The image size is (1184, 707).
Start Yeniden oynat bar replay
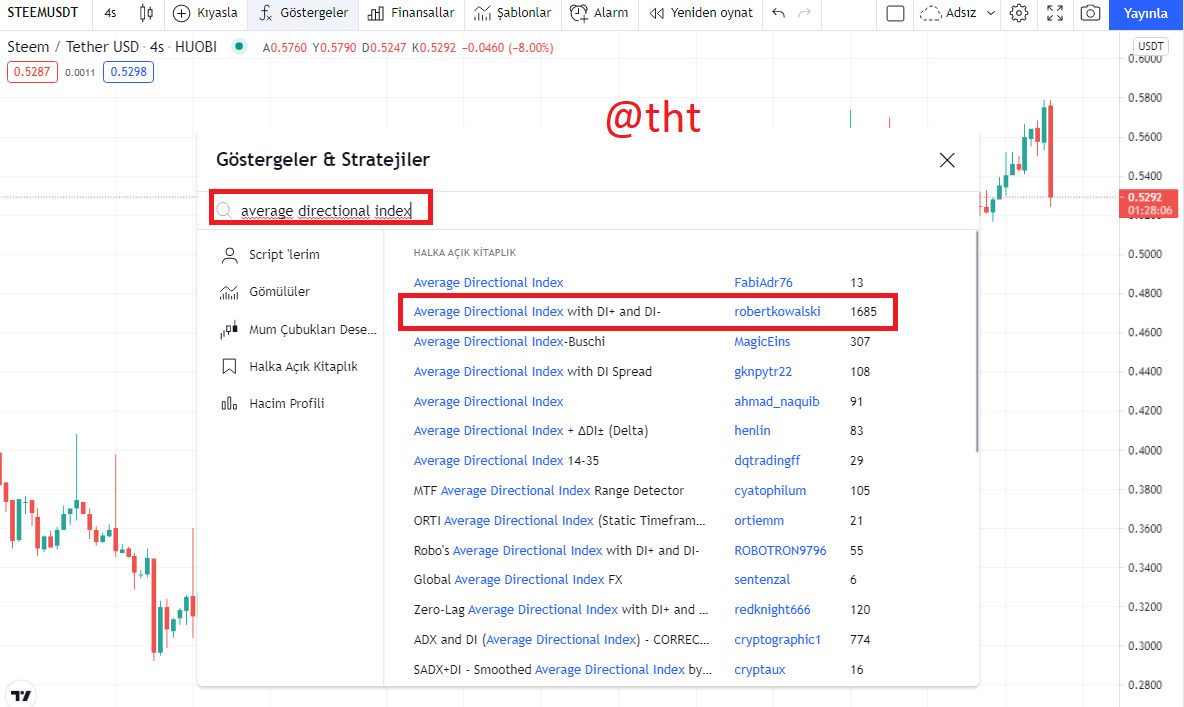pos(701,13)
